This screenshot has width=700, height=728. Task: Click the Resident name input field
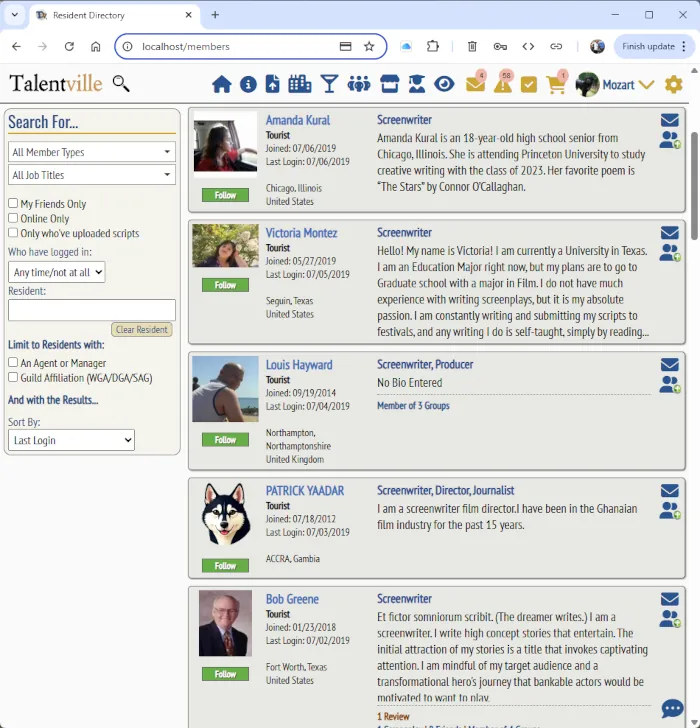[92, 310]
